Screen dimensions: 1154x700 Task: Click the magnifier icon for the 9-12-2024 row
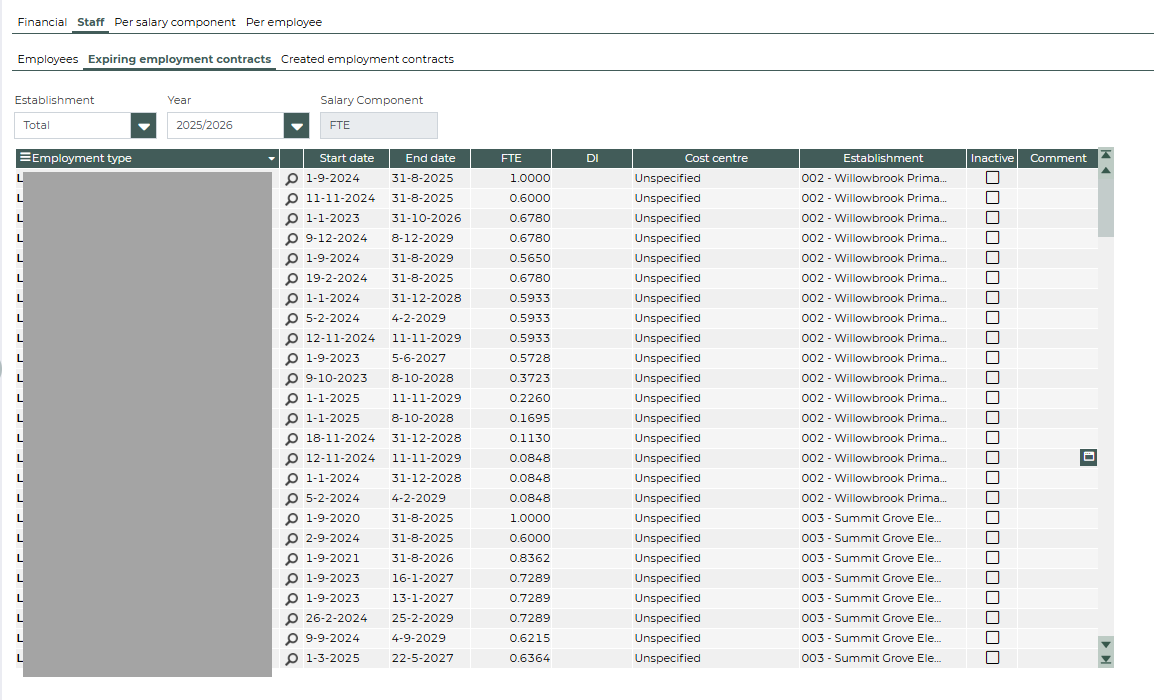pos(292,239)
